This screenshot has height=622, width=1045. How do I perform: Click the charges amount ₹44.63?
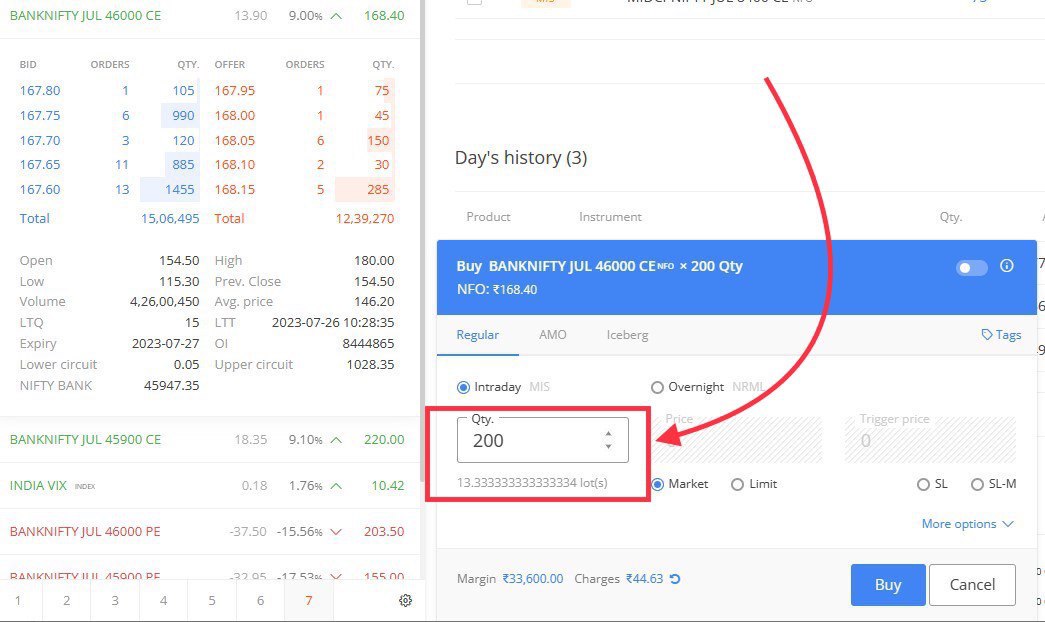tap(644, 579)
